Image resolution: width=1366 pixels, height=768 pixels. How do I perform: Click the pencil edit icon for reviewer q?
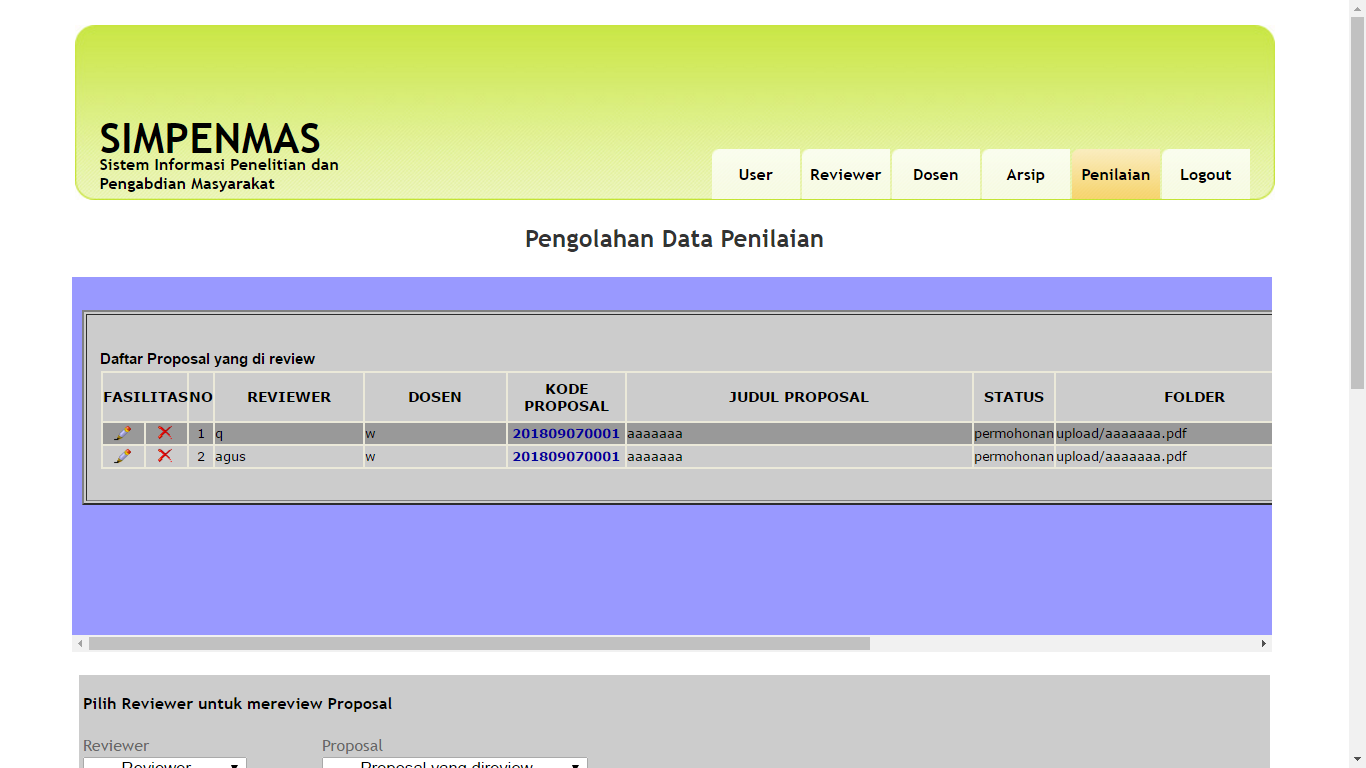click(123, 433)
